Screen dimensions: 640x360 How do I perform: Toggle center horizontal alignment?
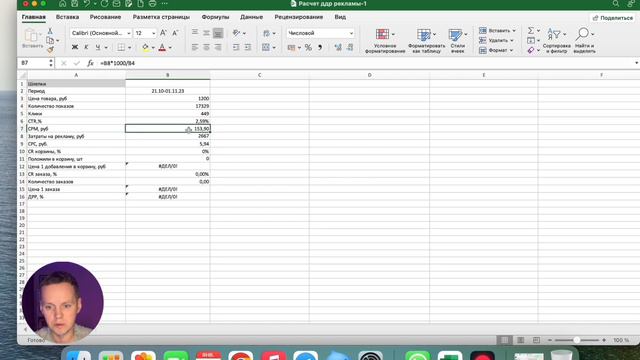(x=207, y=48)
